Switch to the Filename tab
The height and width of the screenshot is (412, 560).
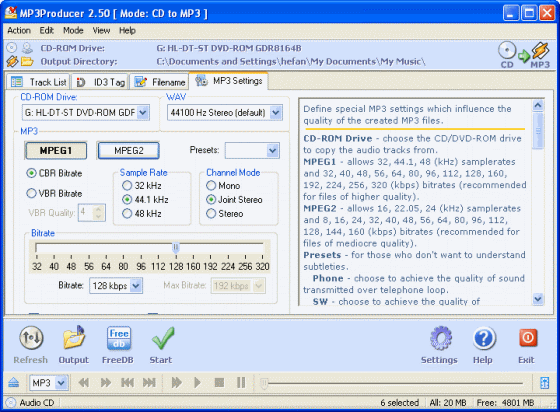[x=159, y=82]
